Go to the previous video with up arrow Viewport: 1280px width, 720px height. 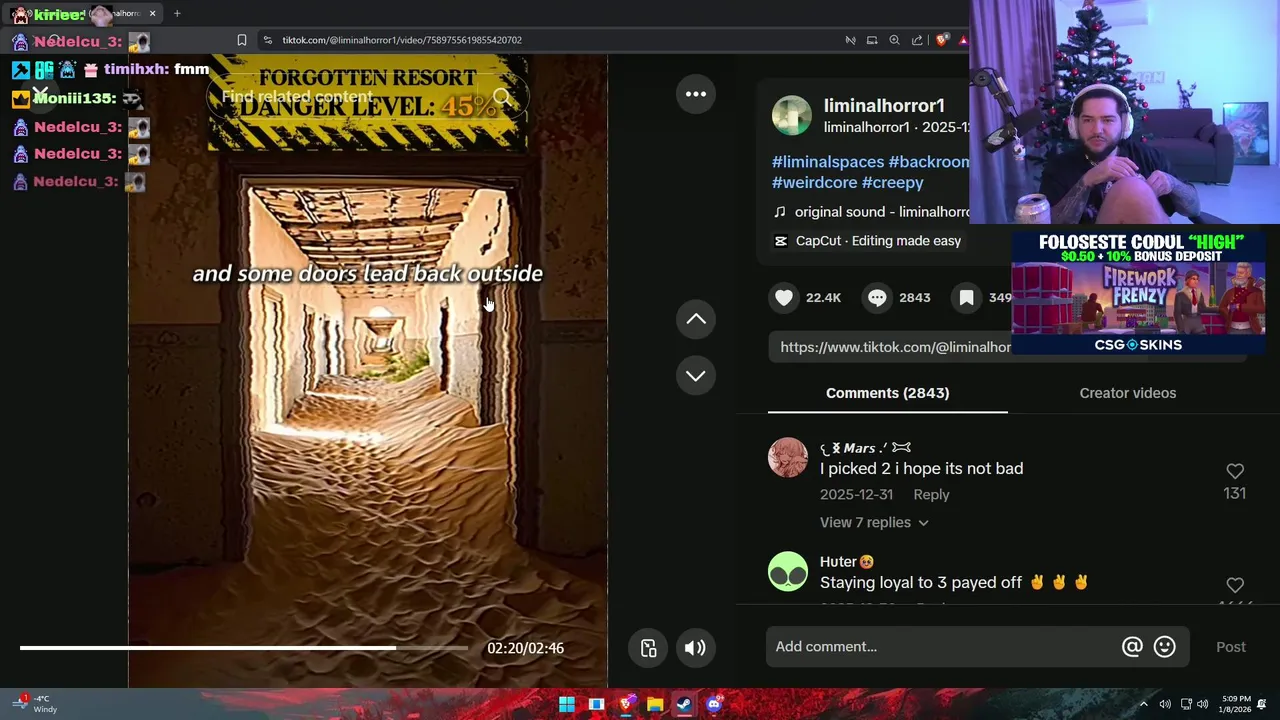pyautogui.click(x=696, y=319)
